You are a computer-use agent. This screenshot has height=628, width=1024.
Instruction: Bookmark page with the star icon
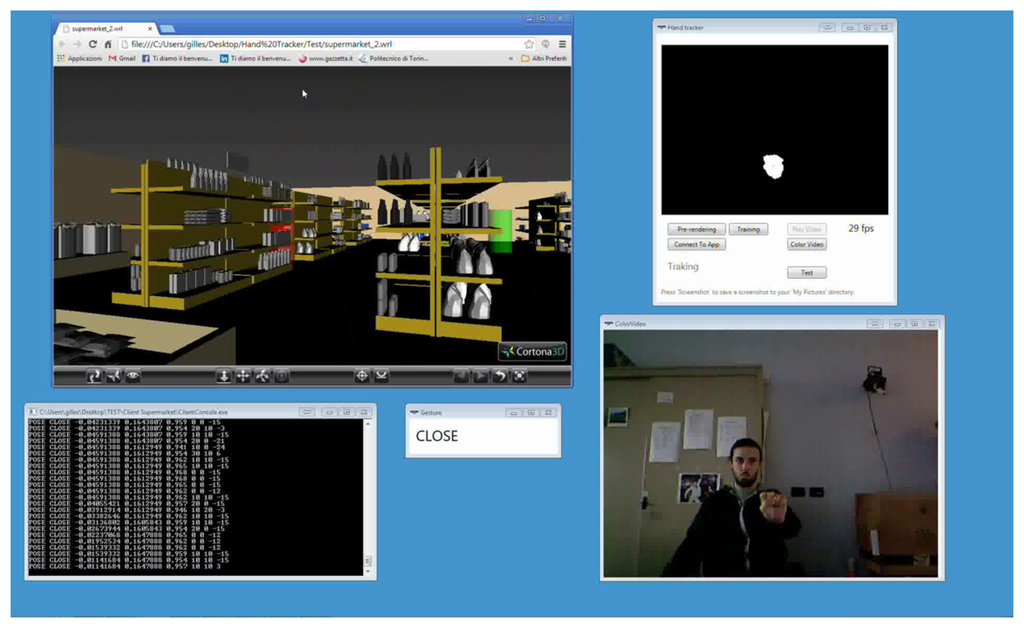click(x=529, y=45)
